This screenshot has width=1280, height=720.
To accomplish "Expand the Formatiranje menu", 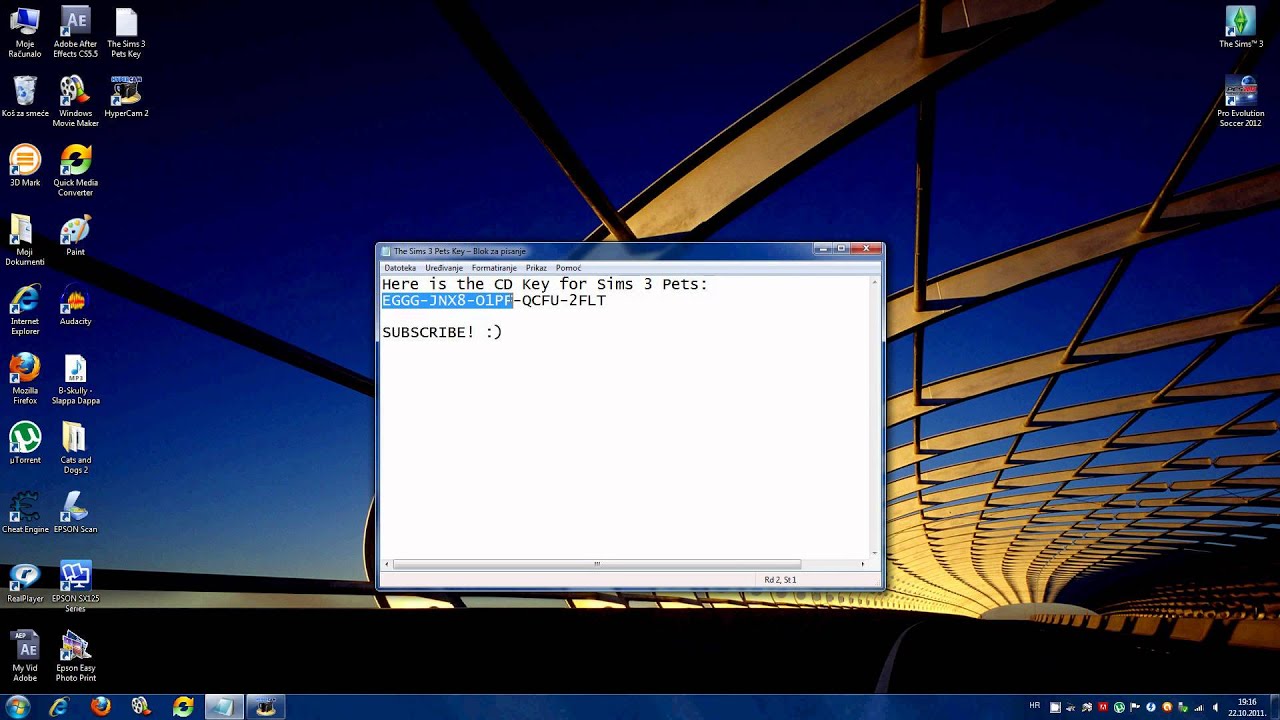I will tap(494, 268).
